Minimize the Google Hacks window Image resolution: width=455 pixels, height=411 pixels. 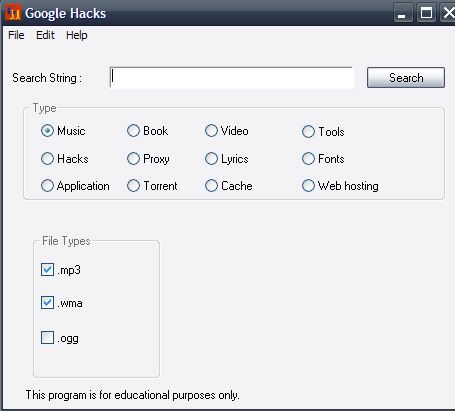402,13
